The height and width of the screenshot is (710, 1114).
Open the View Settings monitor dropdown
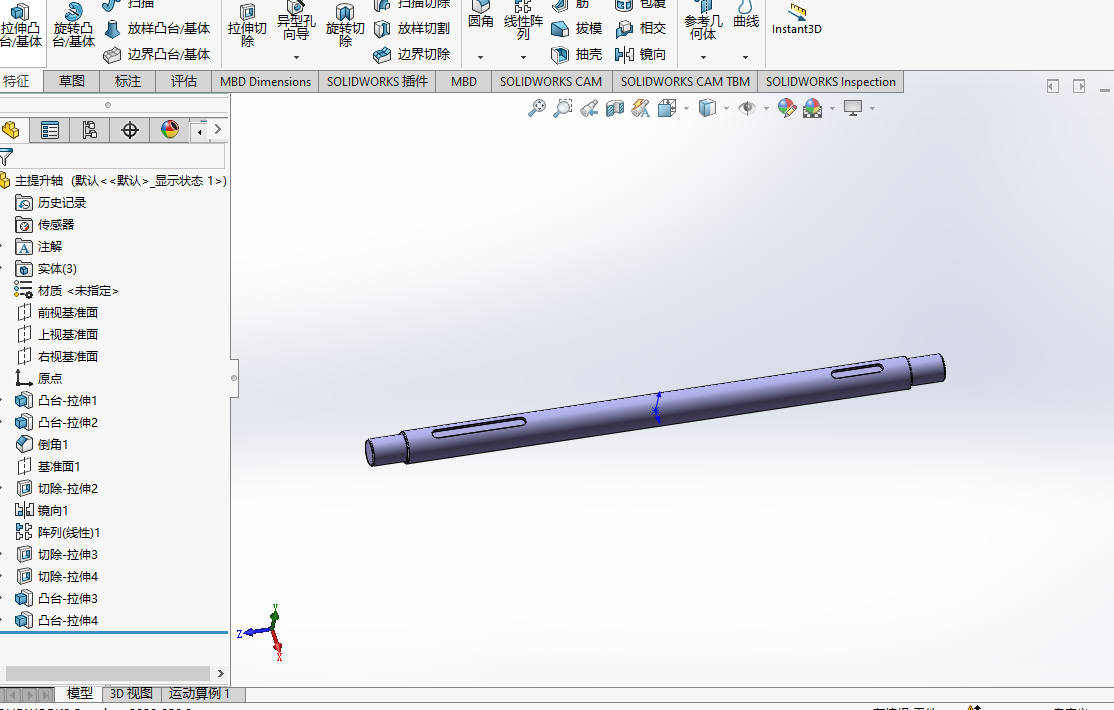[872, 109]
